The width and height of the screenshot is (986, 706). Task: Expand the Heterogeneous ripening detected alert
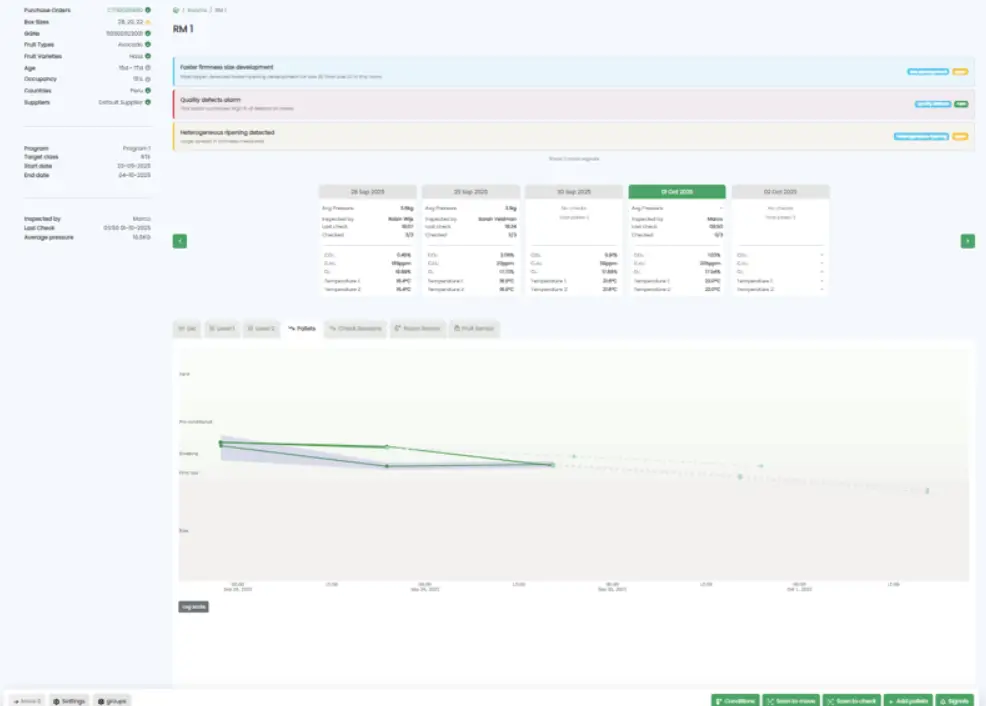[x=573, y=135]
